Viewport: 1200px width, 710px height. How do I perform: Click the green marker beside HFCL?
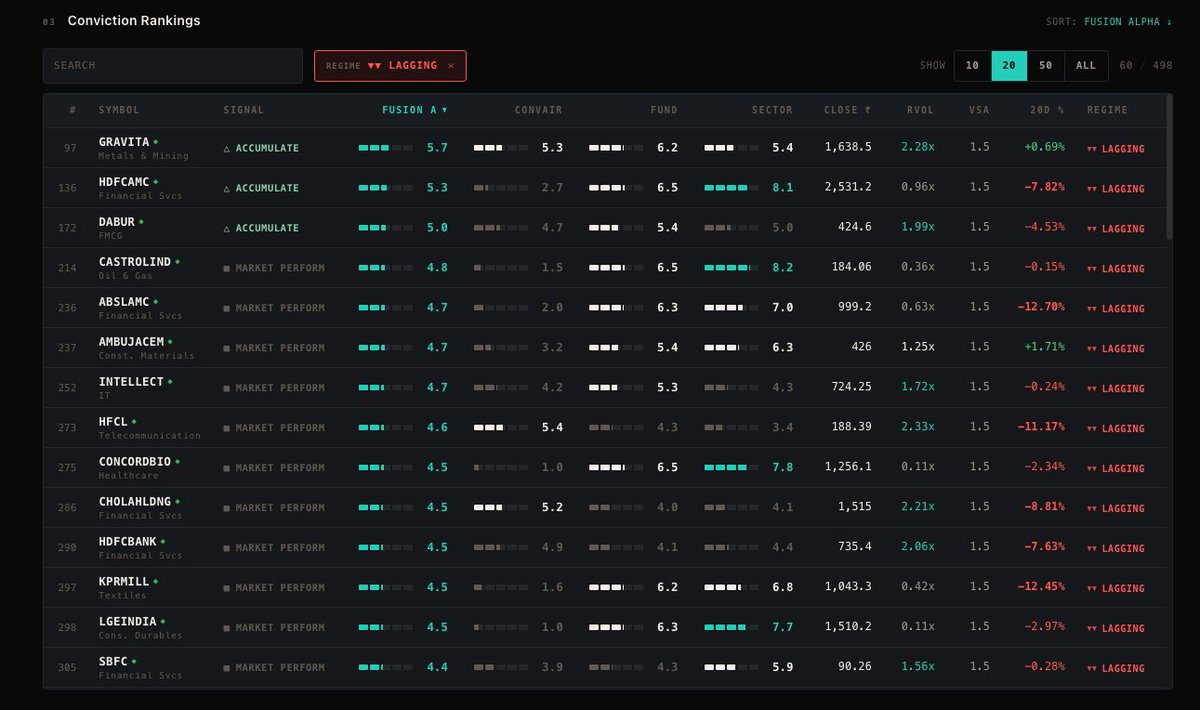[x=134, y=422]
